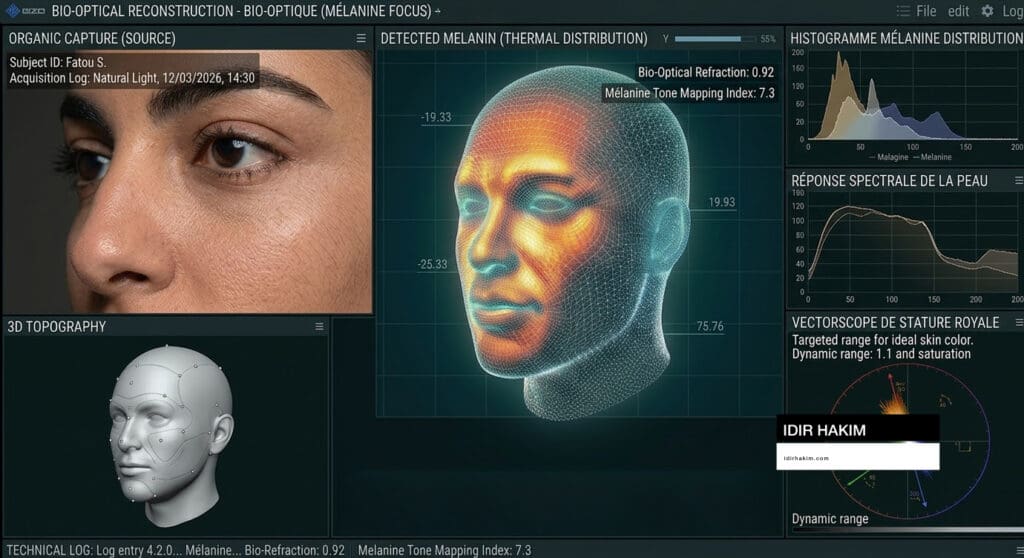
Task: Open the Vectorscope panel menu icon
Action: click(1017, 323)
